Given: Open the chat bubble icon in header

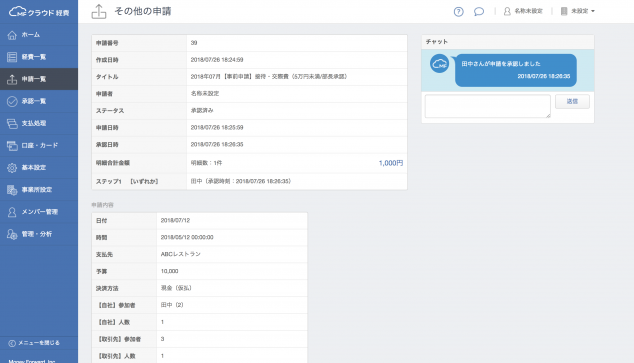Looking at the screenshot, I should pyautogui.click(x=479, y=11).
